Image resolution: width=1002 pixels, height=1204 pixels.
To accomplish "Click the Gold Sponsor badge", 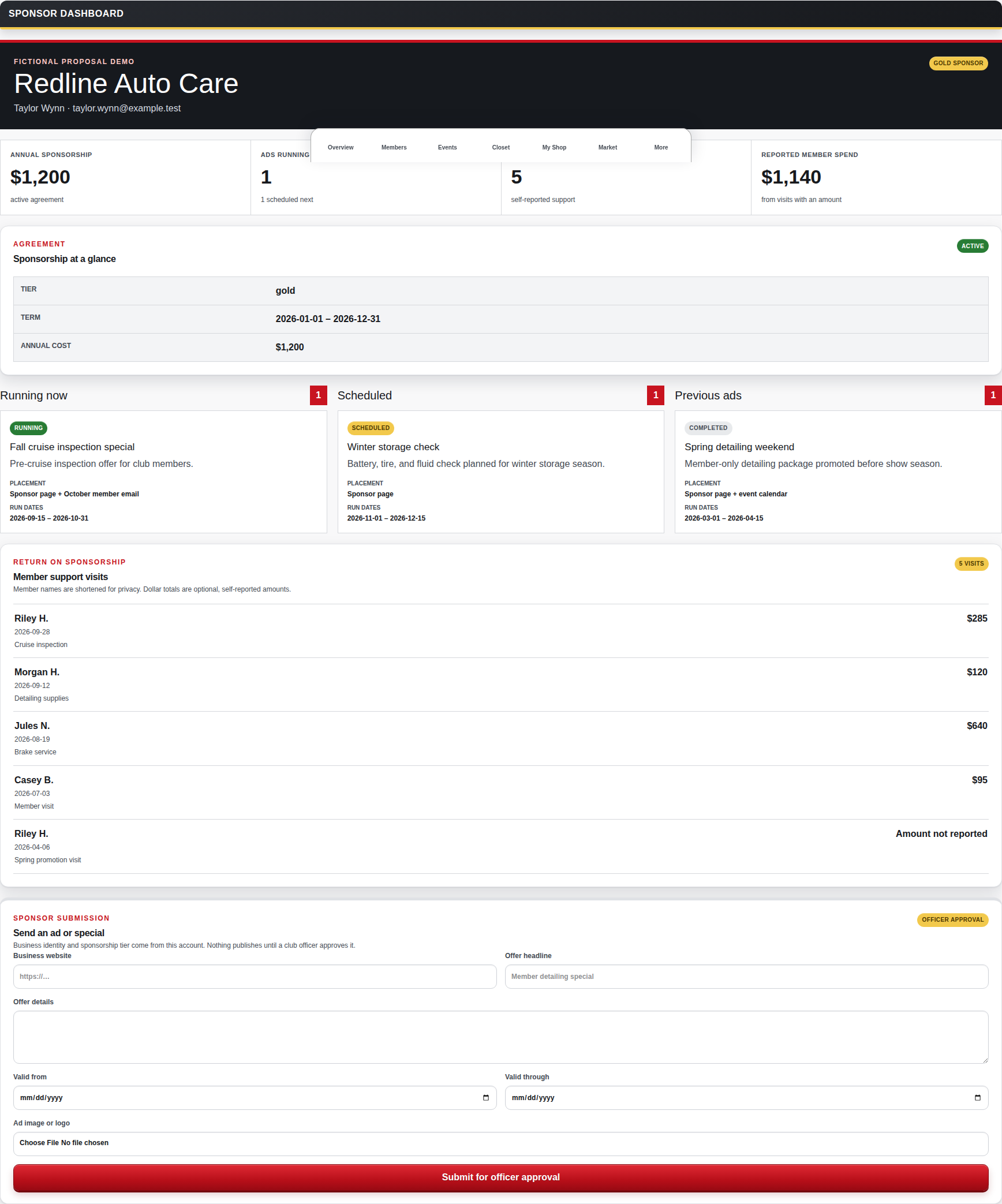I will pos(958,63).
